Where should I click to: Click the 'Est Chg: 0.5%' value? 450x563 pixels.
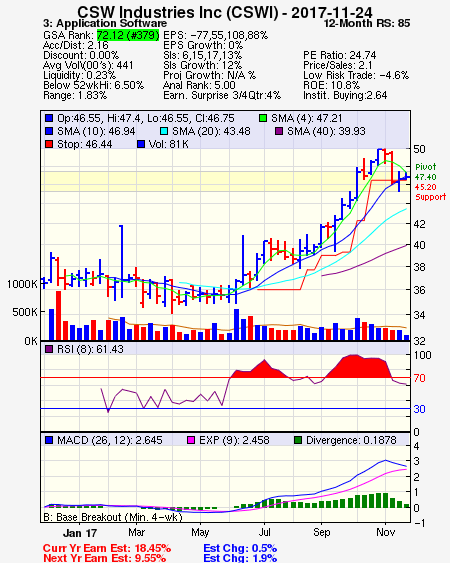240,548
